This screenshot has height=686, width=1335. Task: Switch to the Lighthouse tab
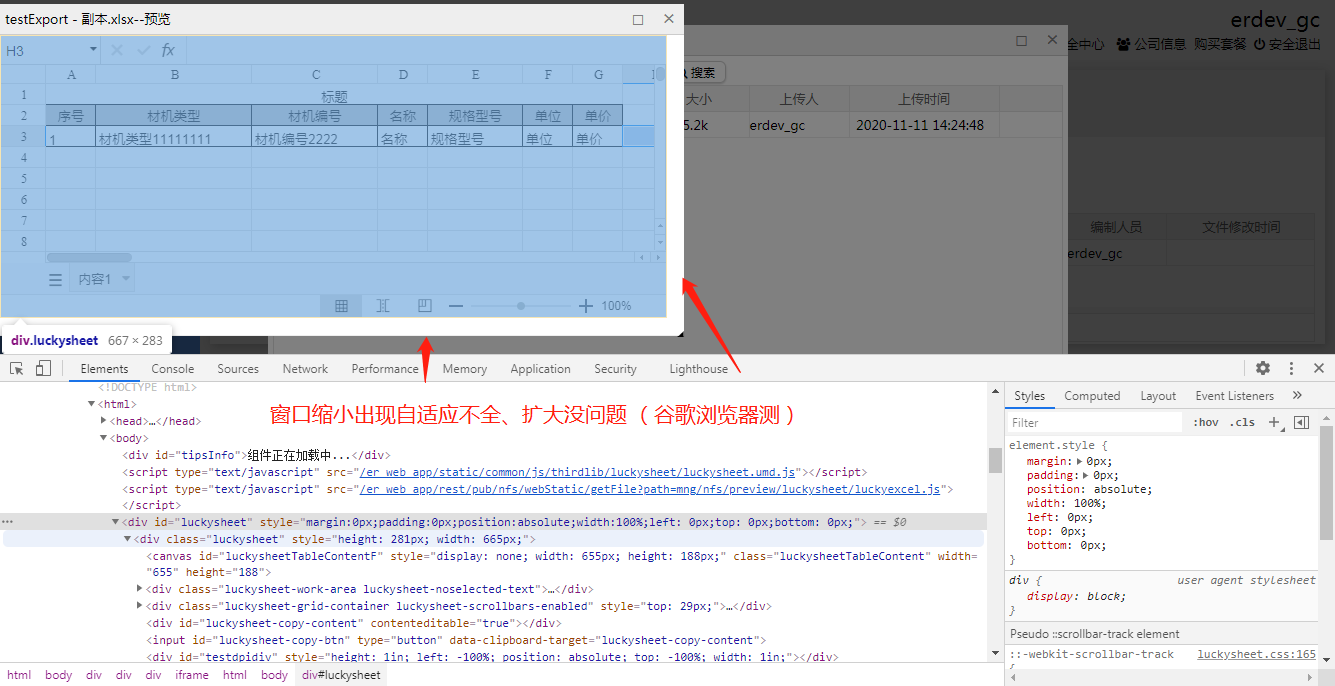pyautogui.click(x=698, y=369)
